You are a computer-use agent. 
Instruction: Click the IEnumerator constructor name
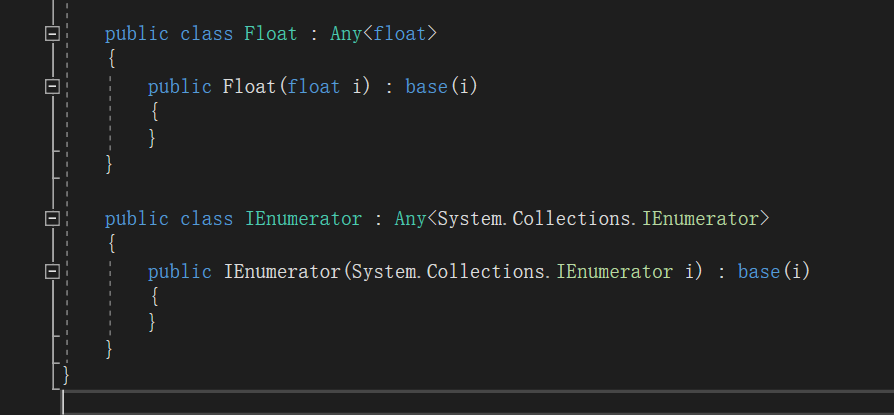282,271
